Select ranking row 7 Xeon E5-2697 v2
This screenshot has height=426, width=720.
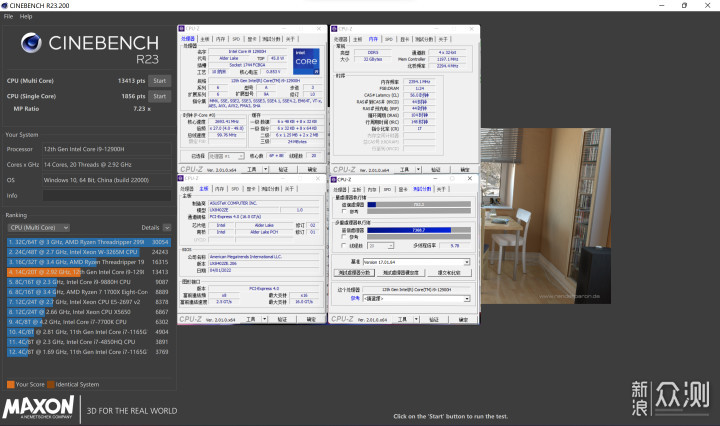click(x=88, y=302)
